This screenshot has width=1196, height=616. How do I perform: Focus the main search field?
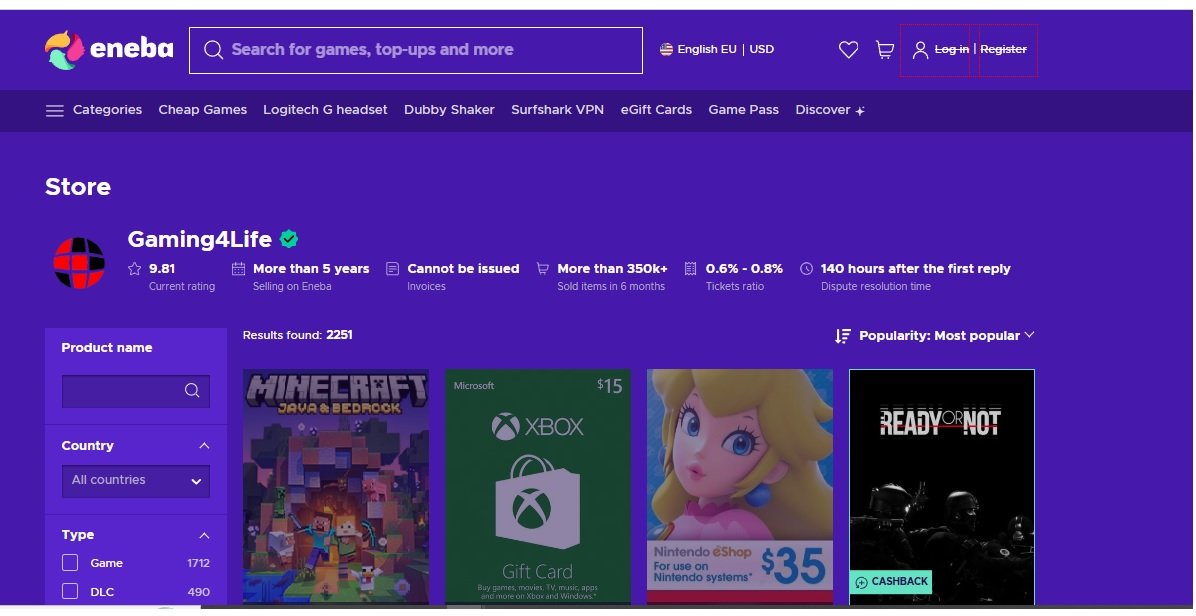point(416,50)
